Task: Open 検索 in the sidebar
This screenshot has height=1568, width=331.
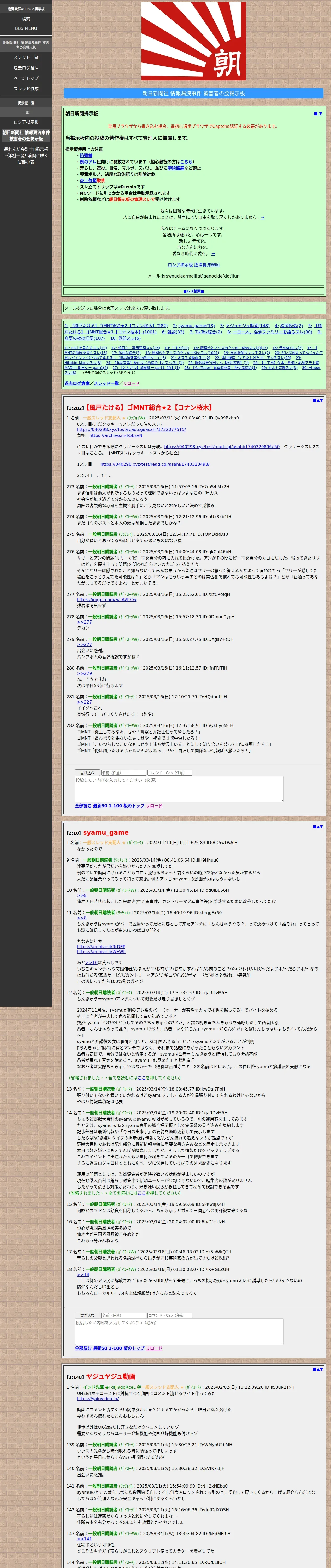Action: (26, 19)
